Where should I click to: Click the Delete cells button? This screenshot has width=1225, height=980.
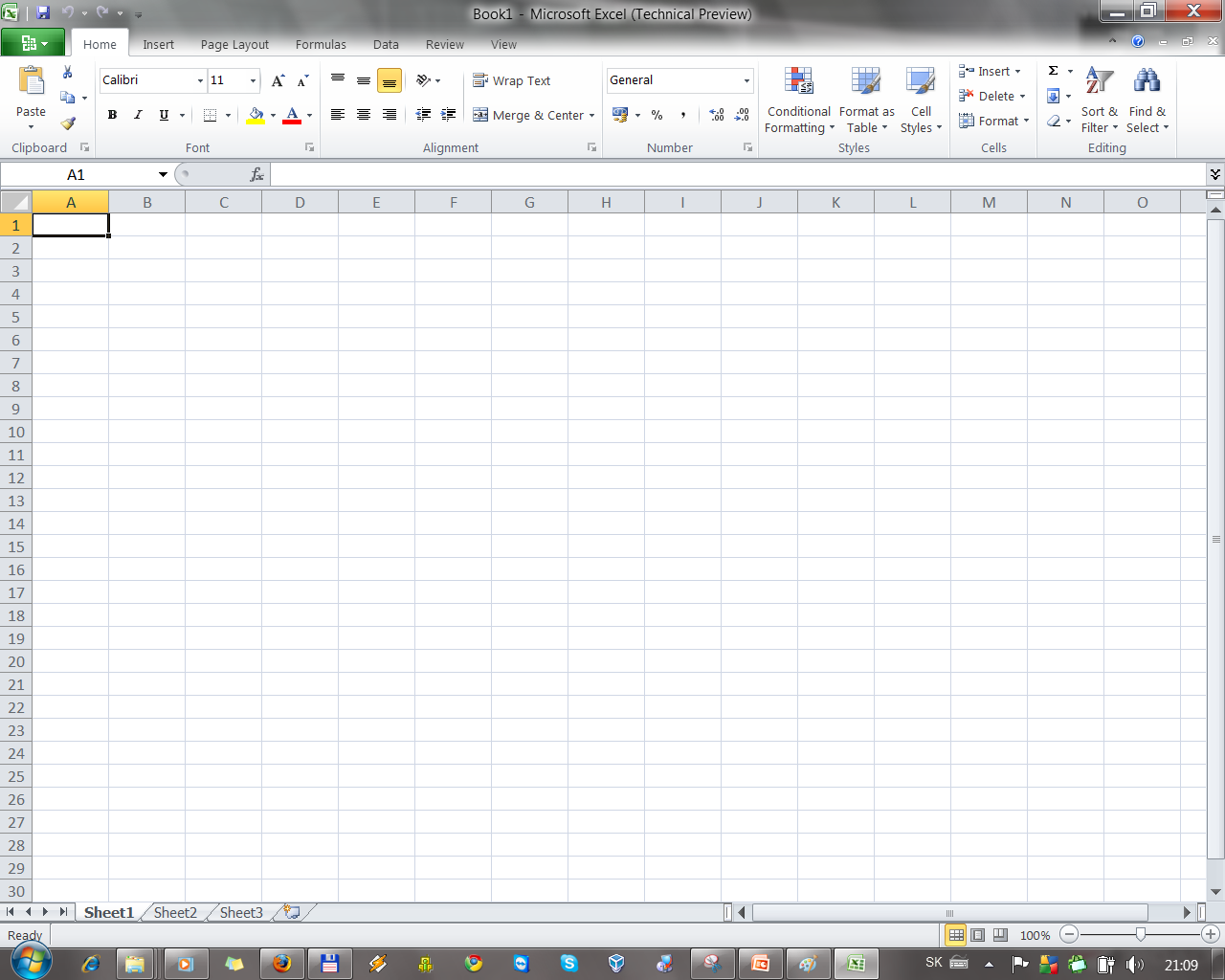tap(992, 96)
